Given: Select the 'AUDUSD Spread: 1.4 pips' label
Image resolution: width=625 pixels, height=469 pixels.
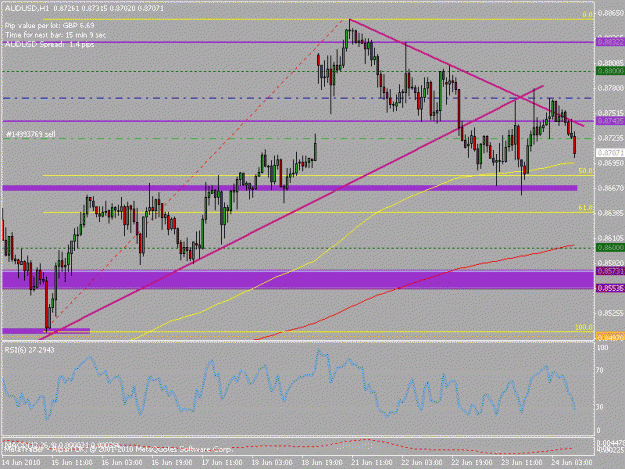Looking at the screenshot, I should [49, 45].
